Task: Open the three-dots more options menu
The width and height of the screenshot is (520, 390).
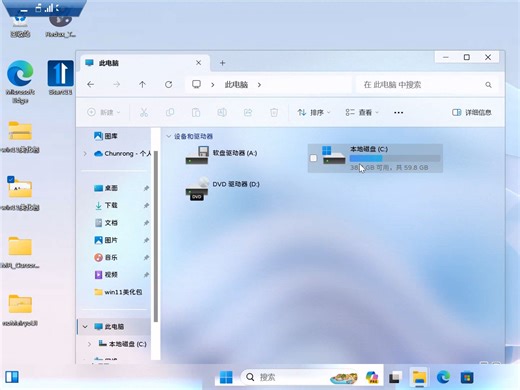Action: pyautogui.click(x=399, y=112)
